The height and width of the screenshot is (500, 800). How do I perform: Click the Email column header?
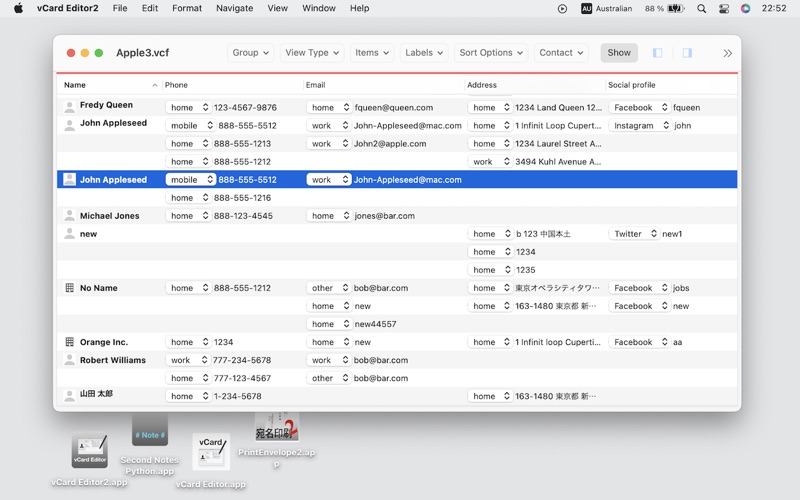384,85
